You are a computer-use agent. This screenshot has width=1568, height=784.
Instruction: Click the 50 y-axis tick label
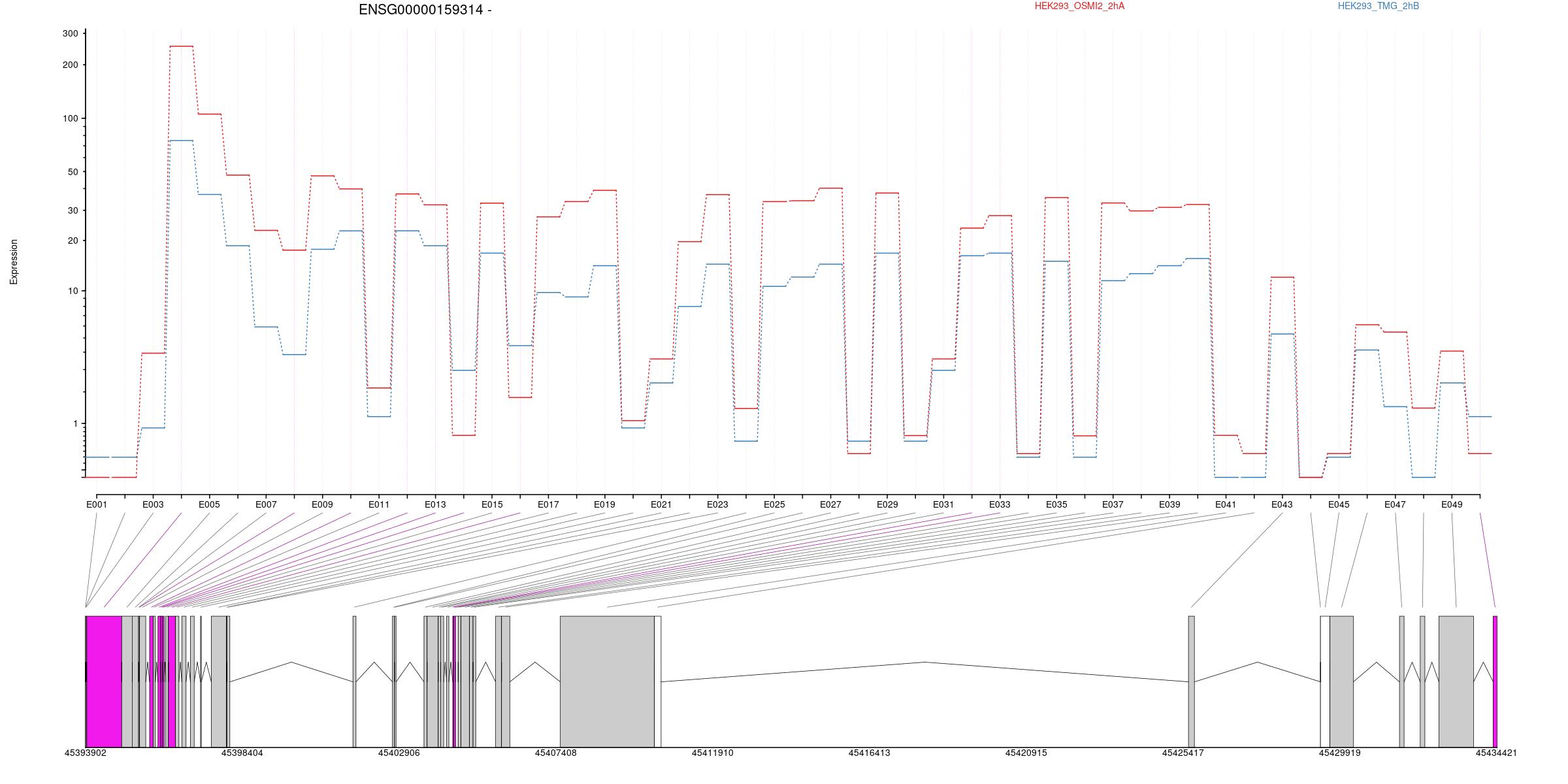click(73, 172)
